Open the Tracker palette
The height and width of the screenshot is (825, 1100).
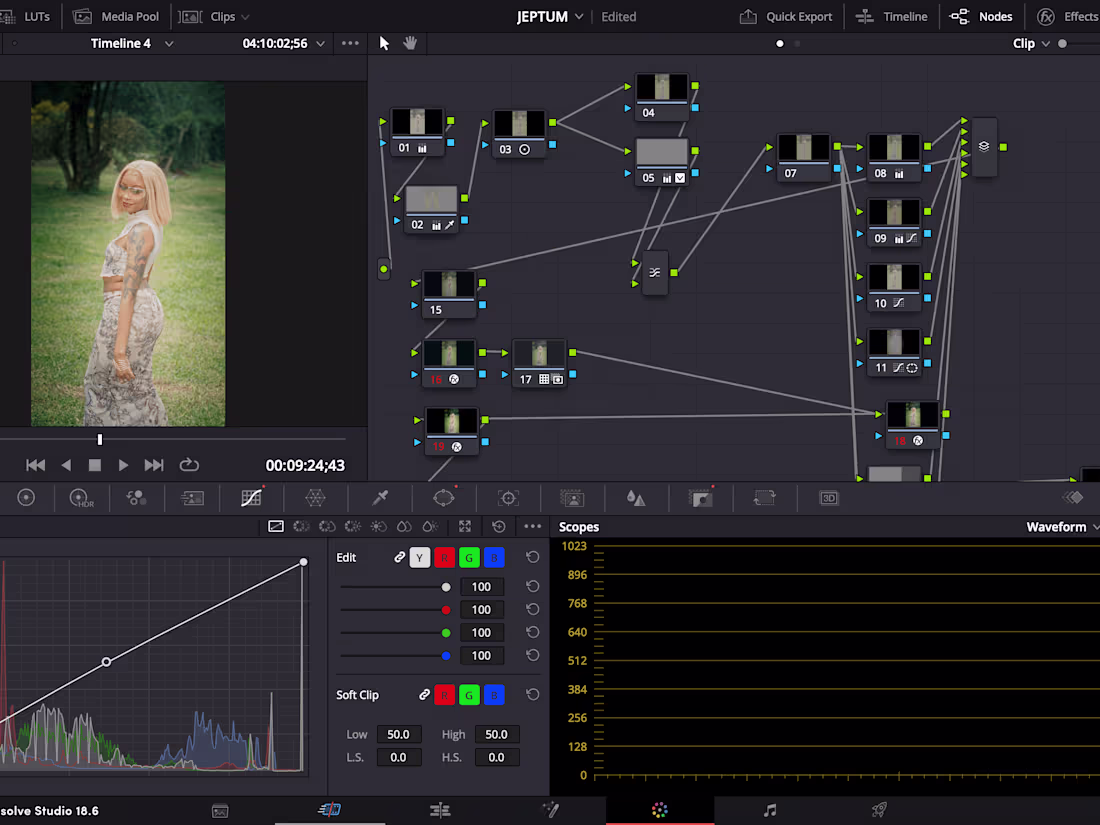tap(508, 498)
